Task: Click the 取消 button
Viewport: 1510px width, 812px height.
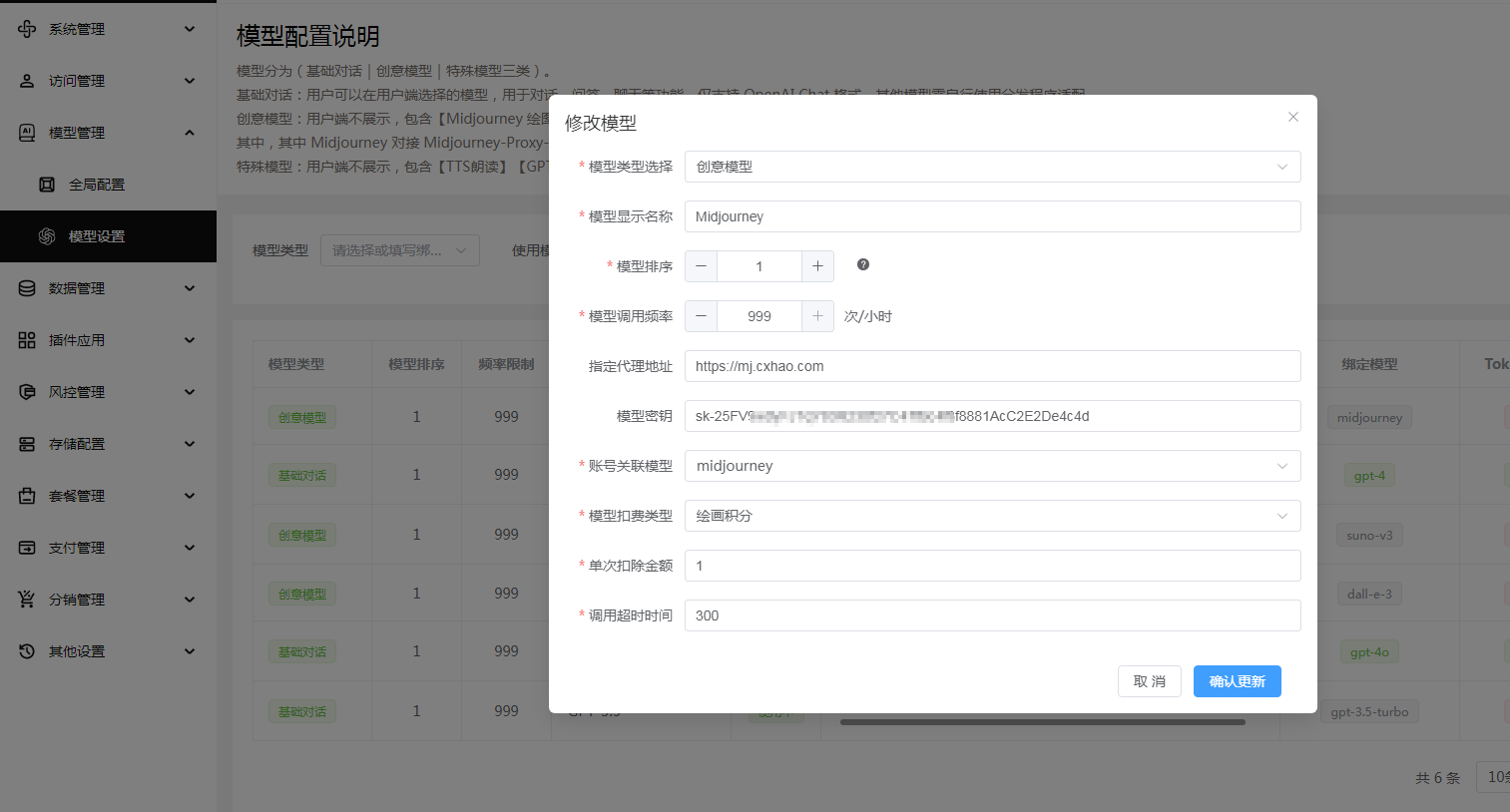Action: coord(1150,681)
